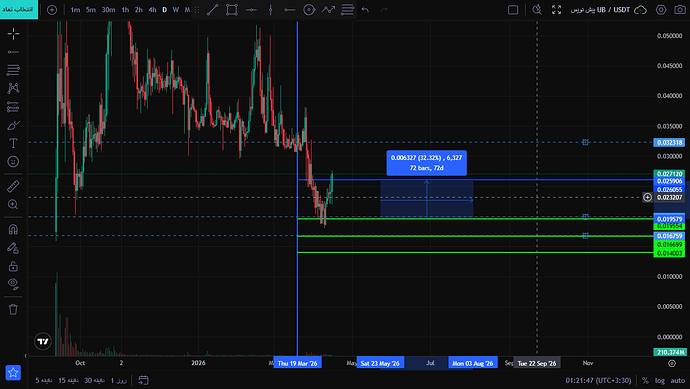Open the quick search icon
690x389 pixels.
537,10
